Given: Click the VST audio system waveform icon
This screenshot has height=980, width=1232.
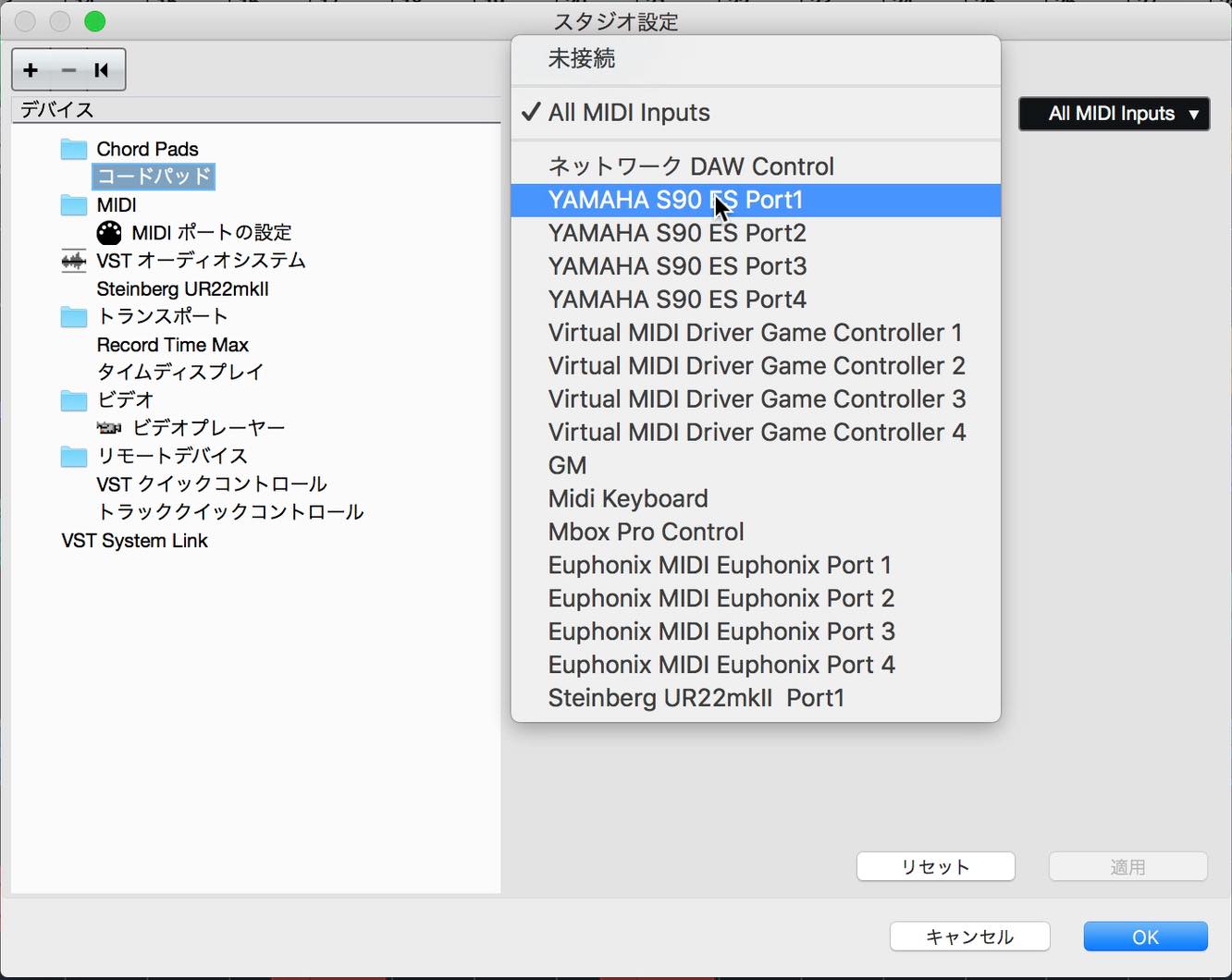Looking at the screenshot, I should click(74, 261).
